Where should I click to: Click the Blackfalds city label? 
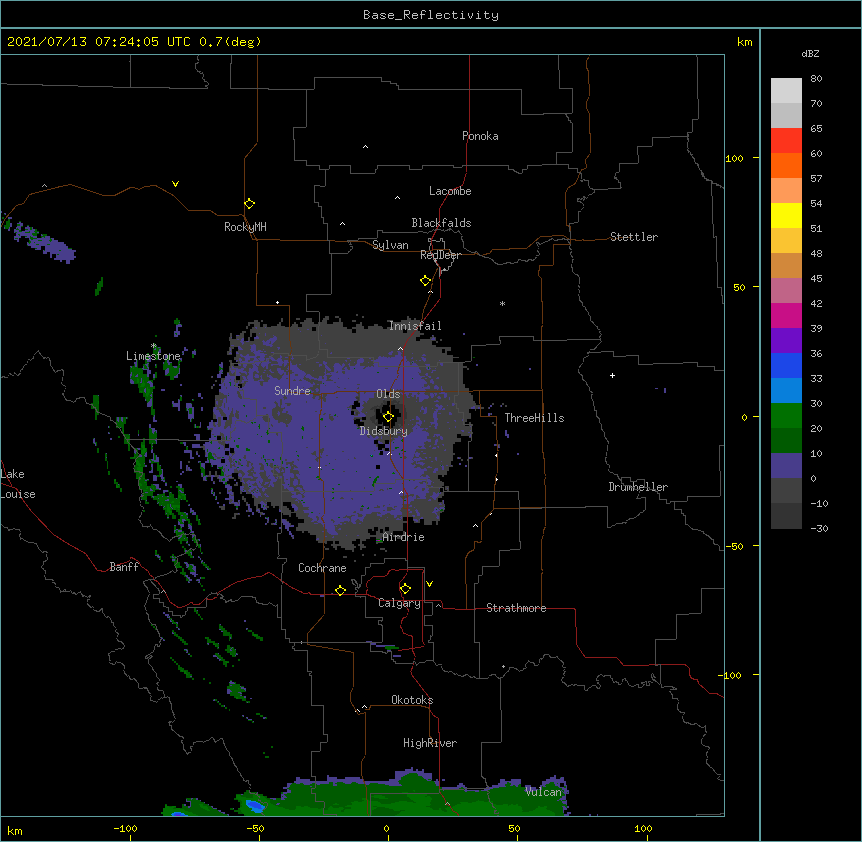point(441,223)
